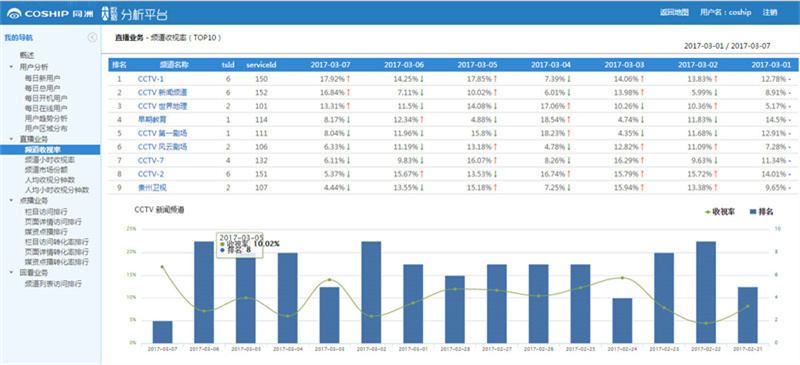This screenshot has height=365, width=800.
Task: Click the 频道名称 column header
Action: [x=174, y=65]
